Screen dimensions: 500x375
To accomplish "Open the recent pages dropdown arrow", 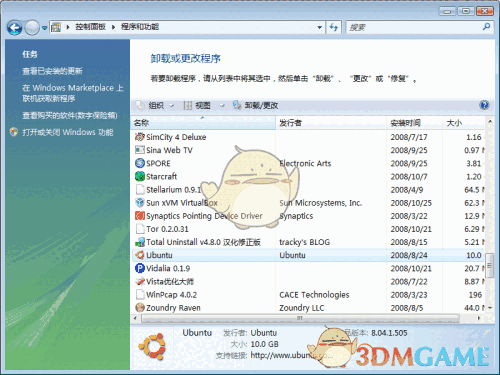I will click(x=44, y=28).
